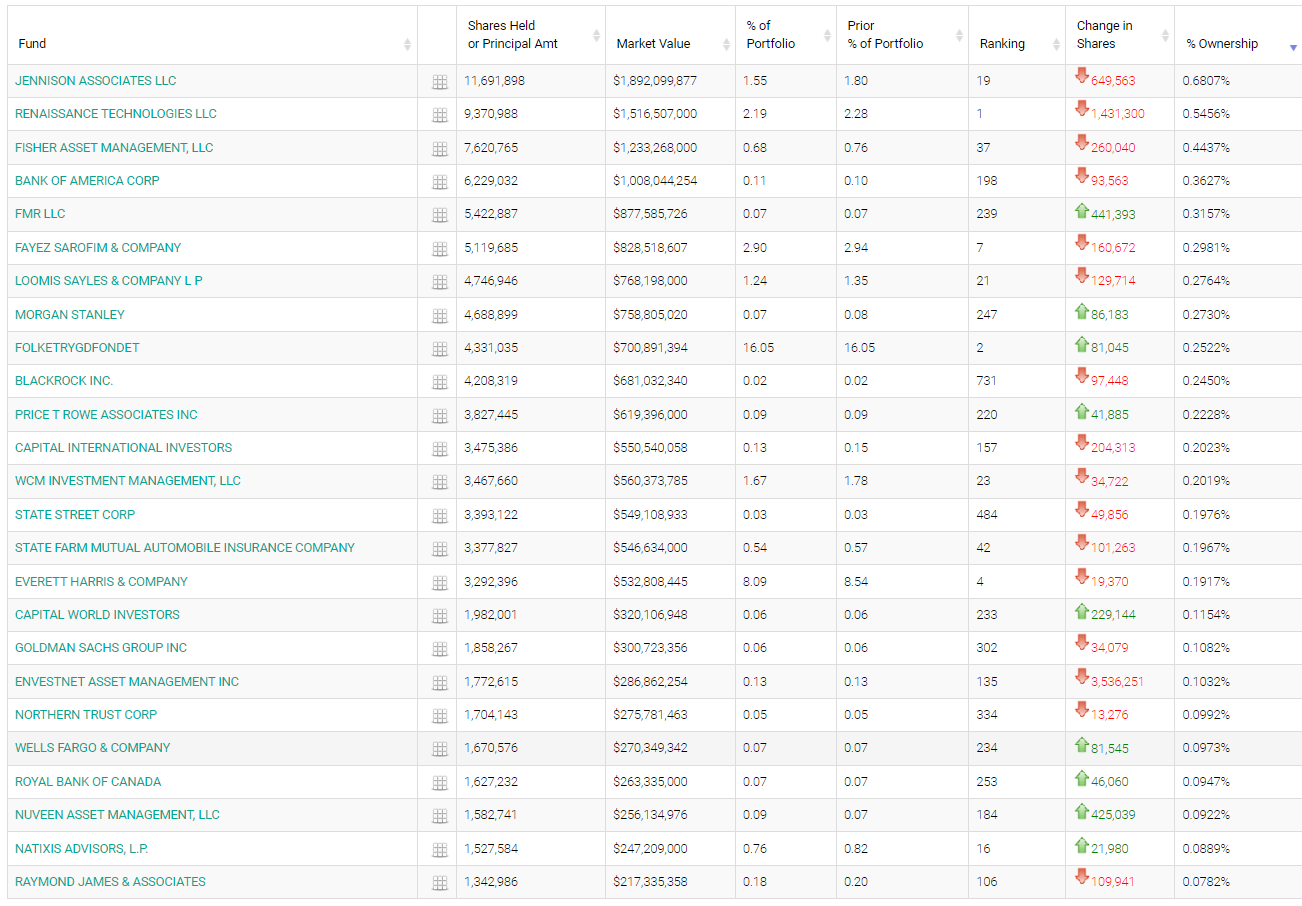Viewport: 1302px width, 906px height.
Task: Open FMR LLC fund link
Action: (x=40, y=214)
